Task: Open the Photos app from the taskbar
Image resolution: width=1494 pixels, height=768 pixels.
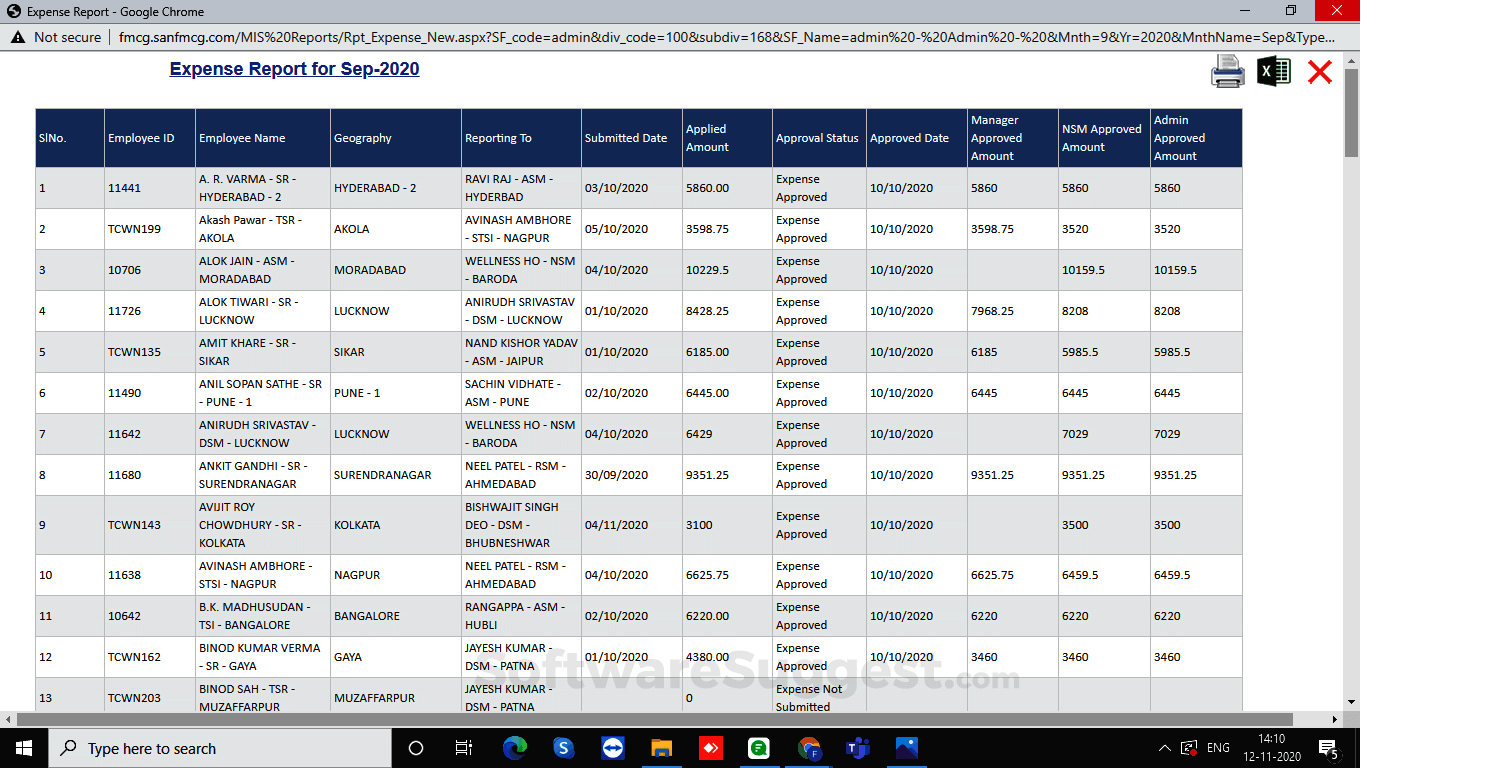Action: pyautogui.click(x=905, y=747)
